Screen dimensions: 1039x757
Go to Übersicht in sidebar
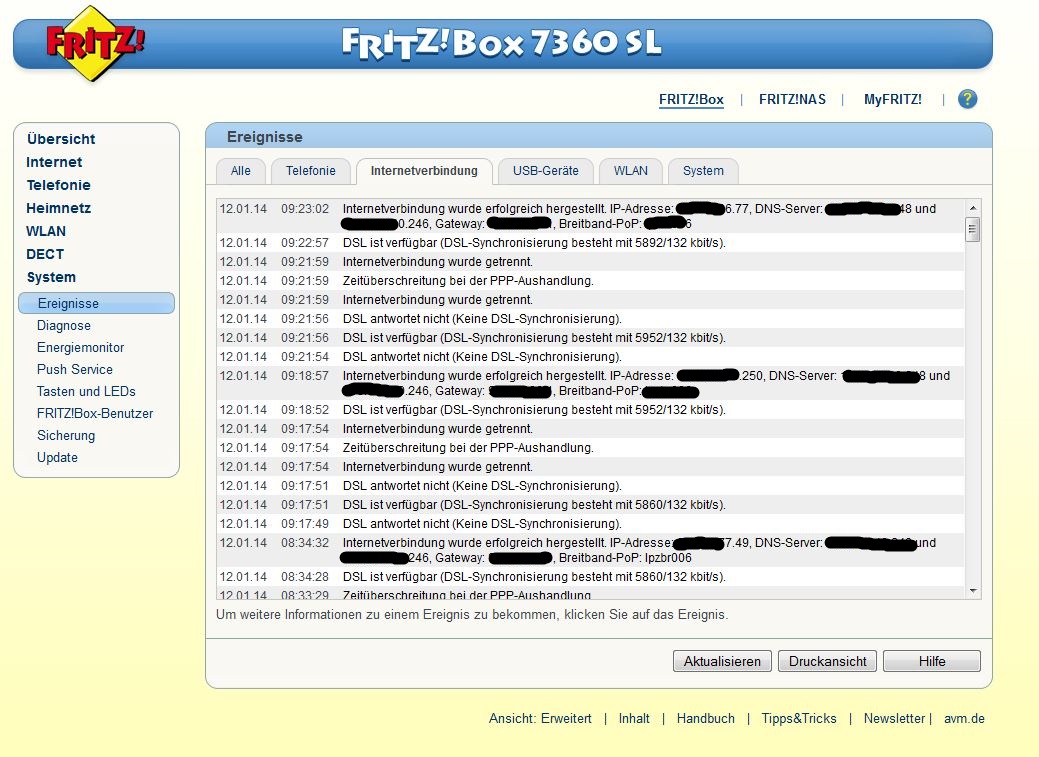[x=61, y=139]
